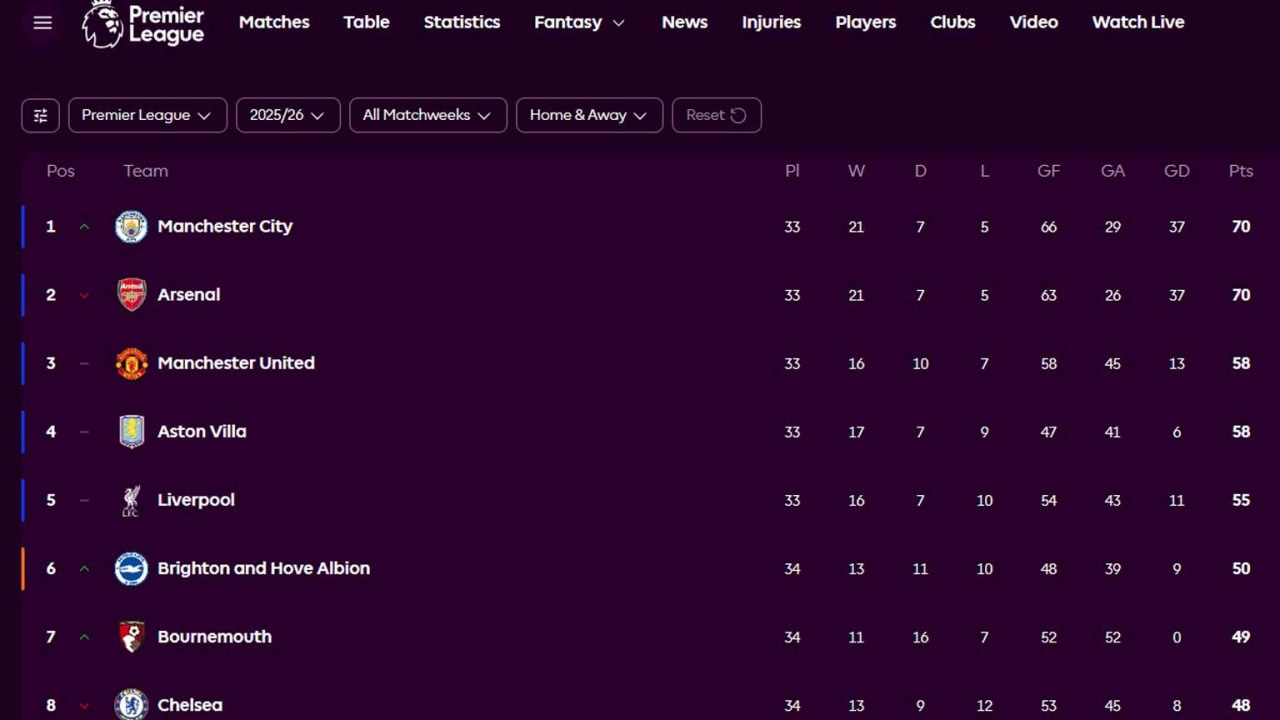Screen dimensions: 1280x720
Task: Open the Home & Away dropdown
Action: click(x=589, y=115)
